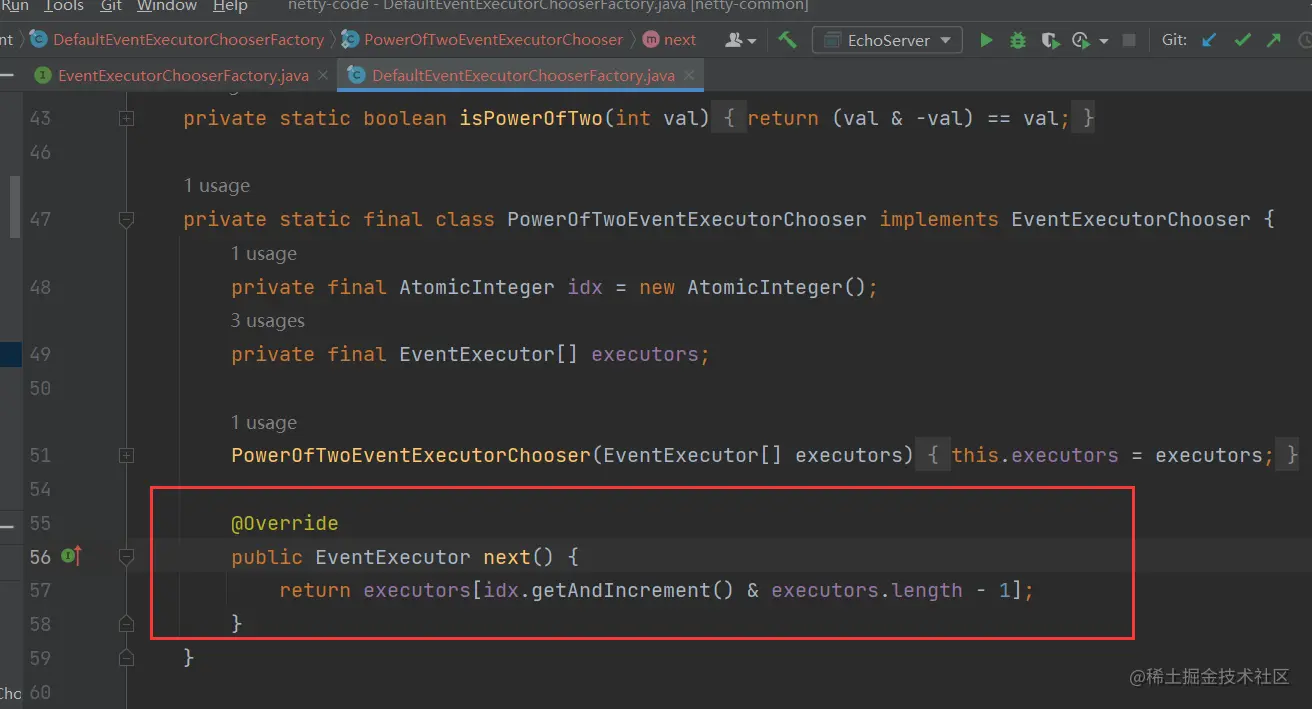Open the EchoServer run configuration dropdown
This screenshot has height=709, width=1312.
point(888,40)
